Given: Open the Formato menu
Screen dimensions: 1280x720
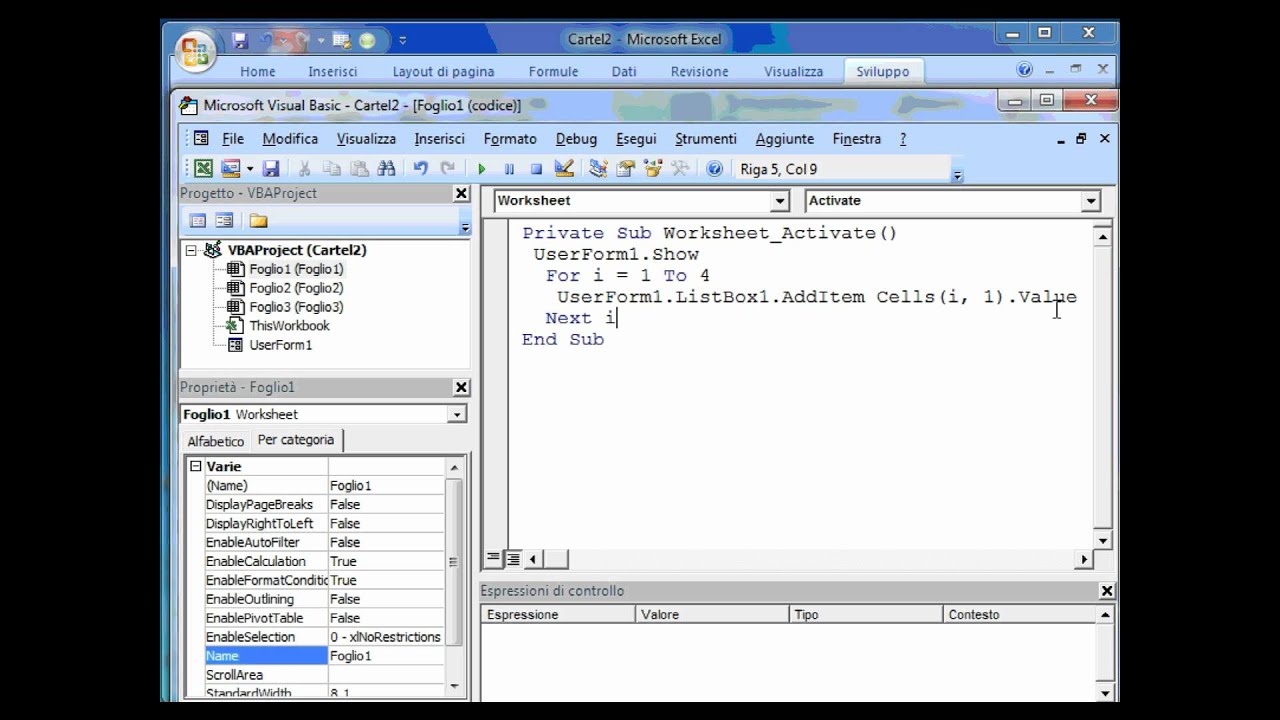Looking at the screenshot, I should click(x=510, y=139).
